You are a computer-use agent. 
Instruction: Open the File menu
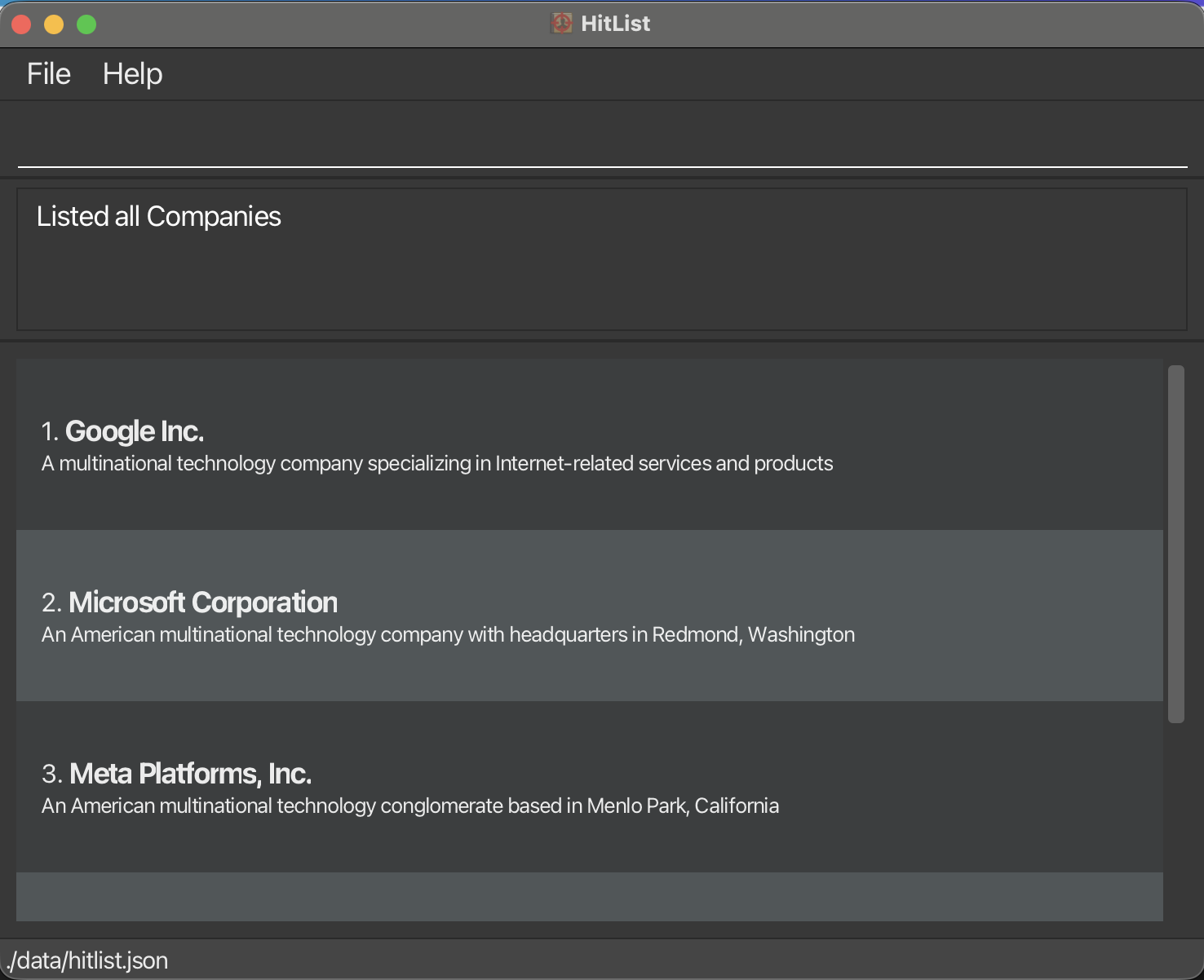[x=47, y=73]
